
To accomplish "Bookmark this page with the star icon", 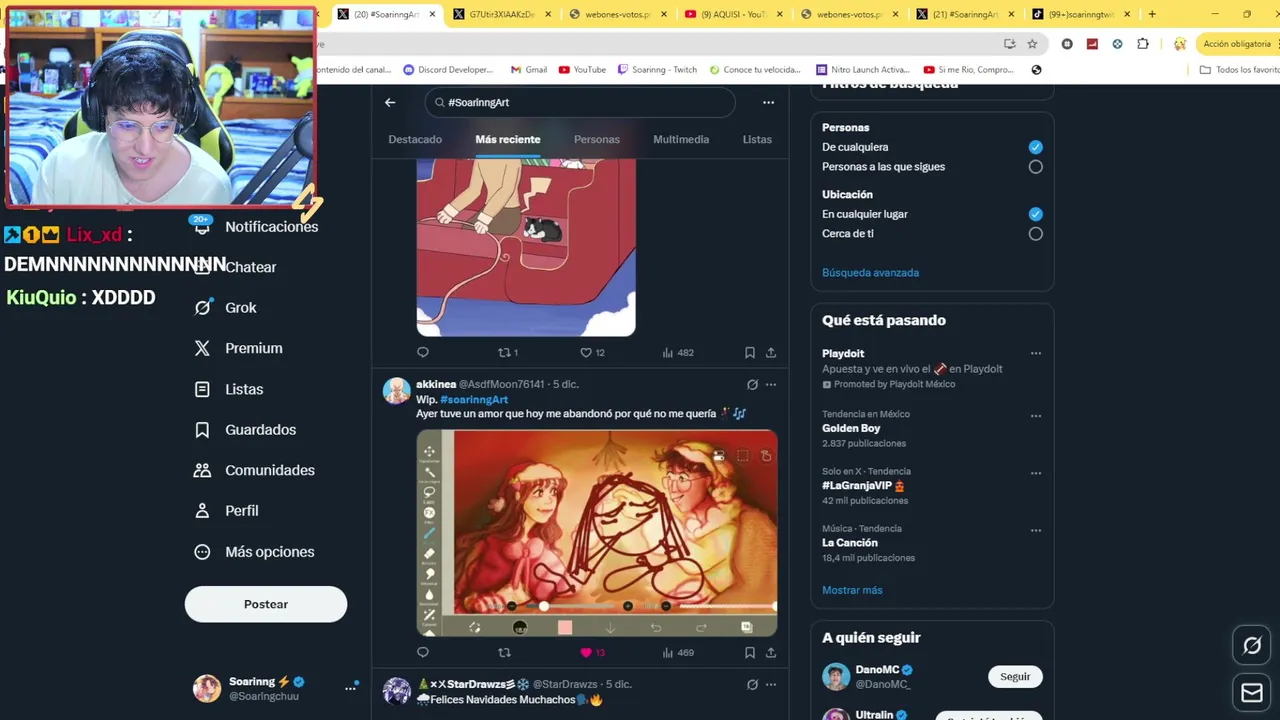I will pyautogui.click(x=1032, y=44).
